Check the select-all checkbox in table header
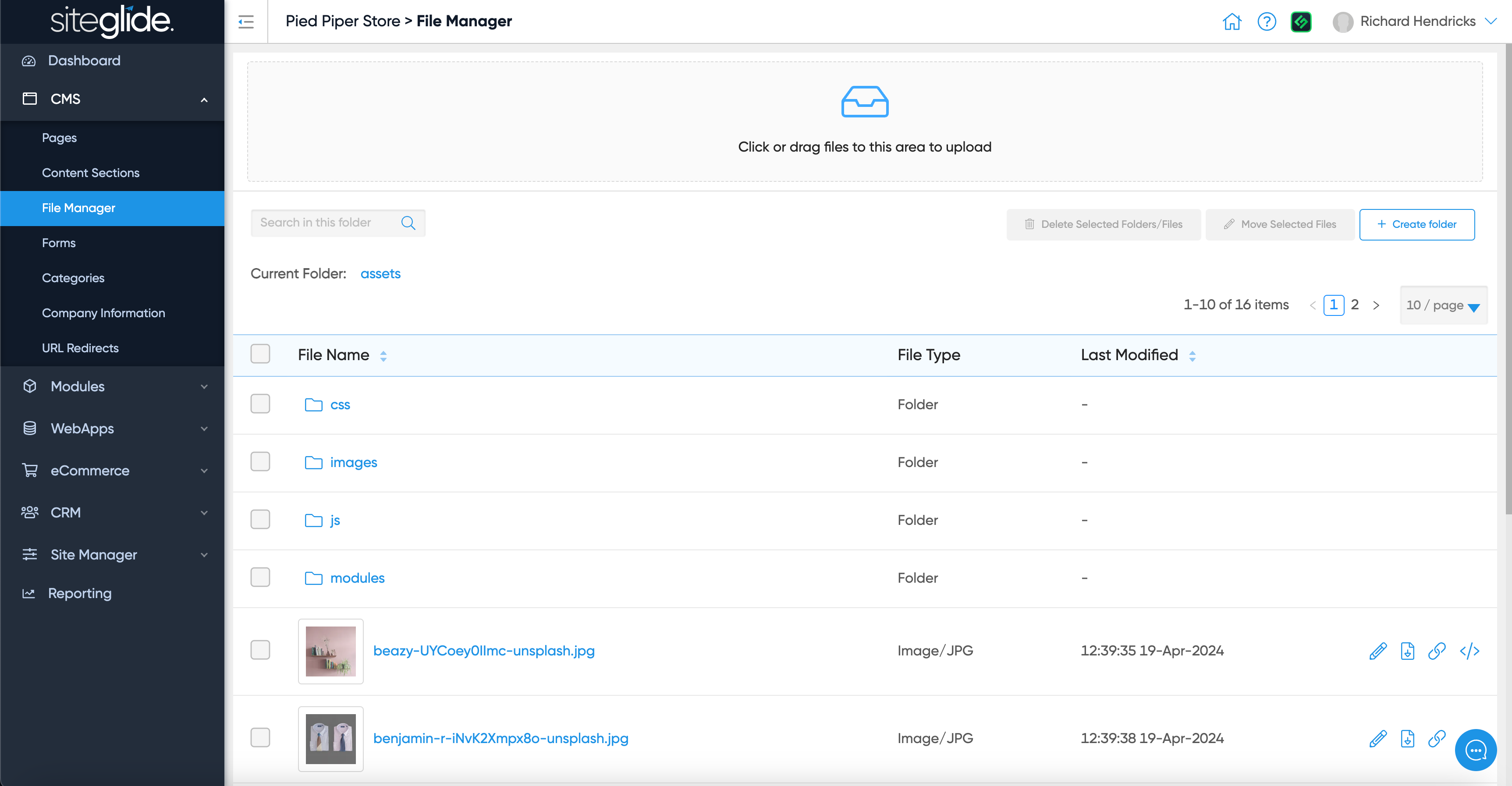Screen dimensions: 1512x786 coord(260,354)
